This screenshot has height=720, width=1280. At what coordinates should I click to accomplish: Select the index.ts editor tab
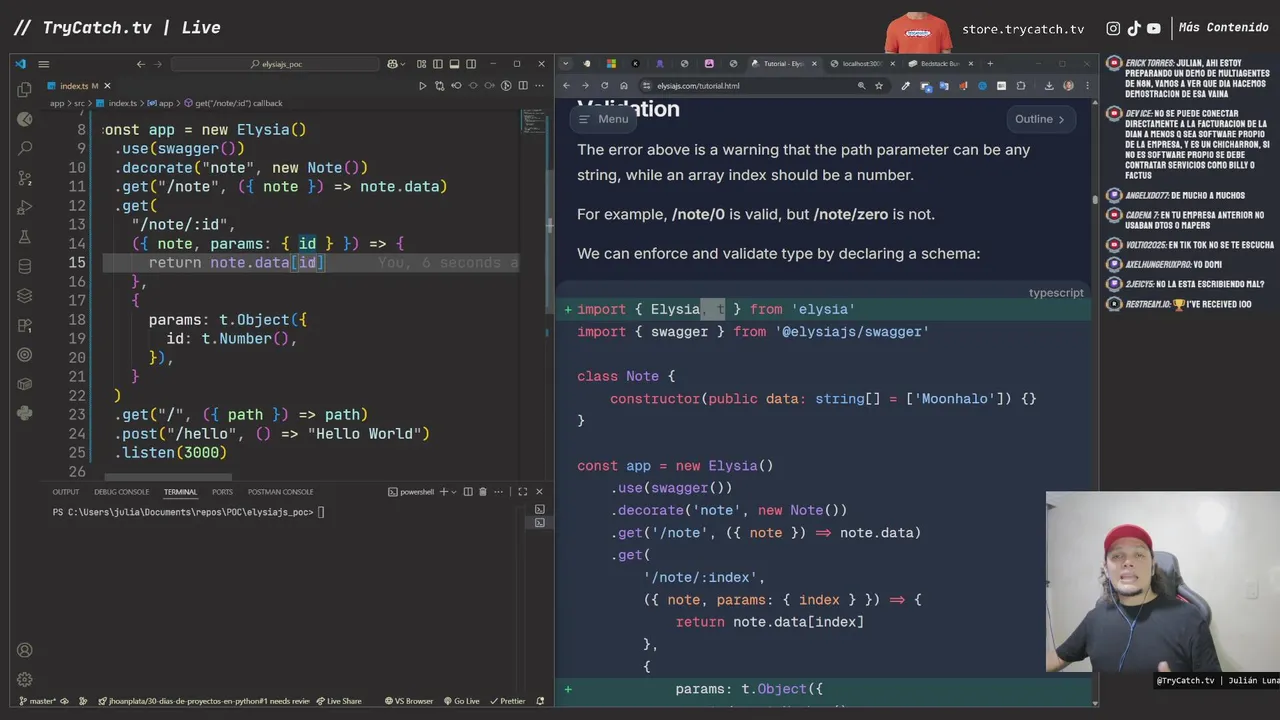[x=79, y=86]
